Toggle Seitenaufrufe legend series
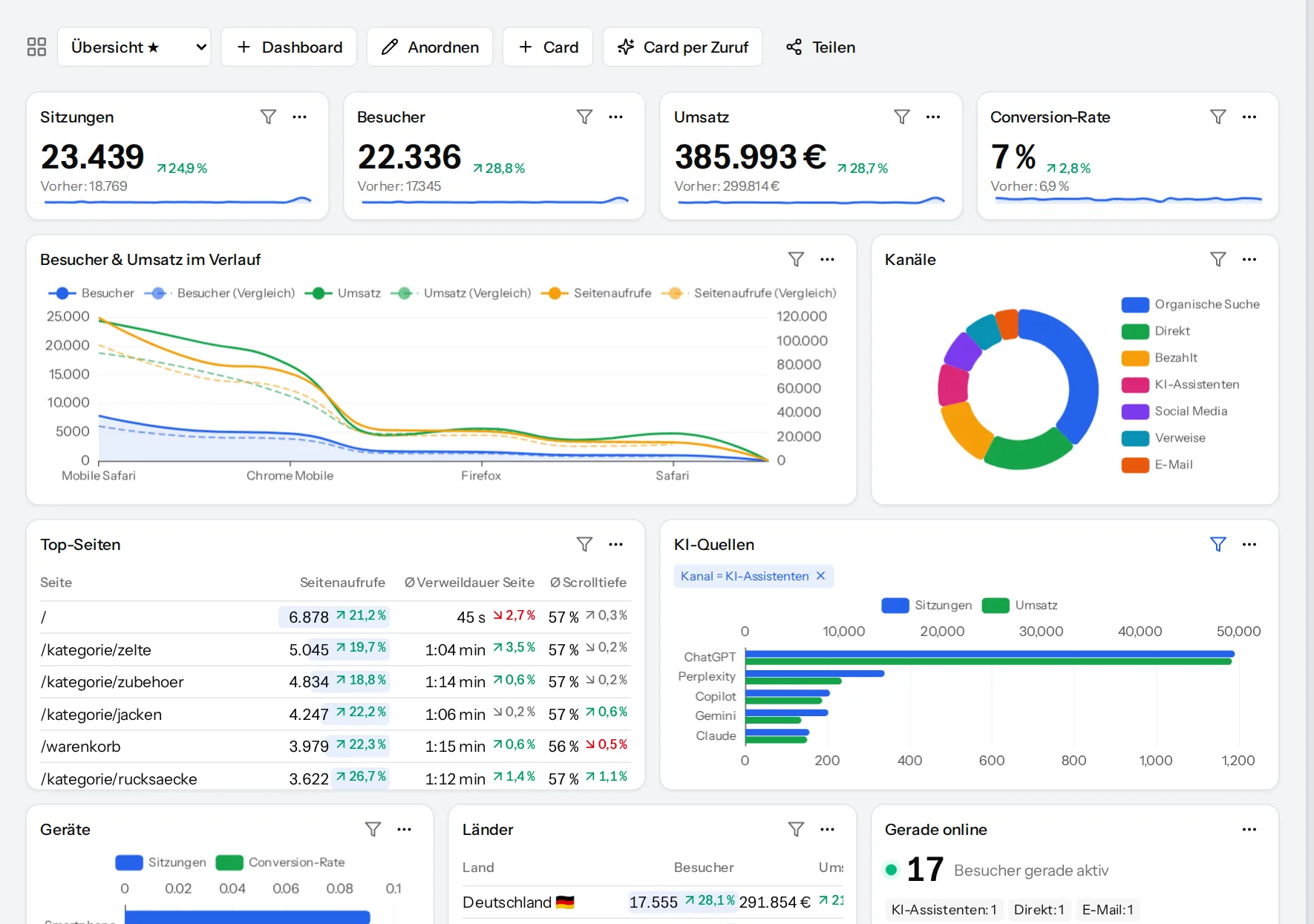 pyautogui.click(x=596, y=293)
